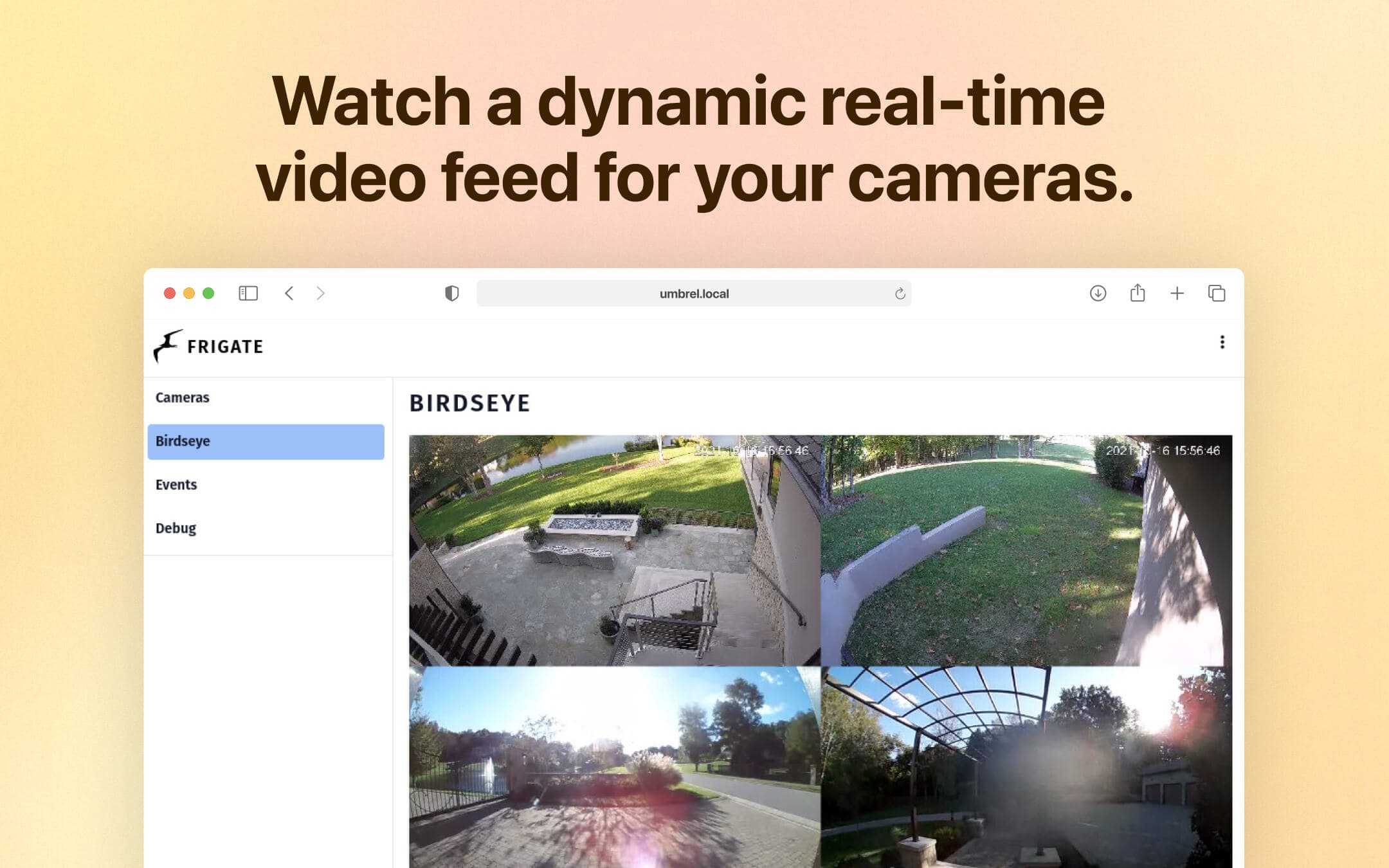
Task: Click the browser back arrow icon
Action: [288, 293]
